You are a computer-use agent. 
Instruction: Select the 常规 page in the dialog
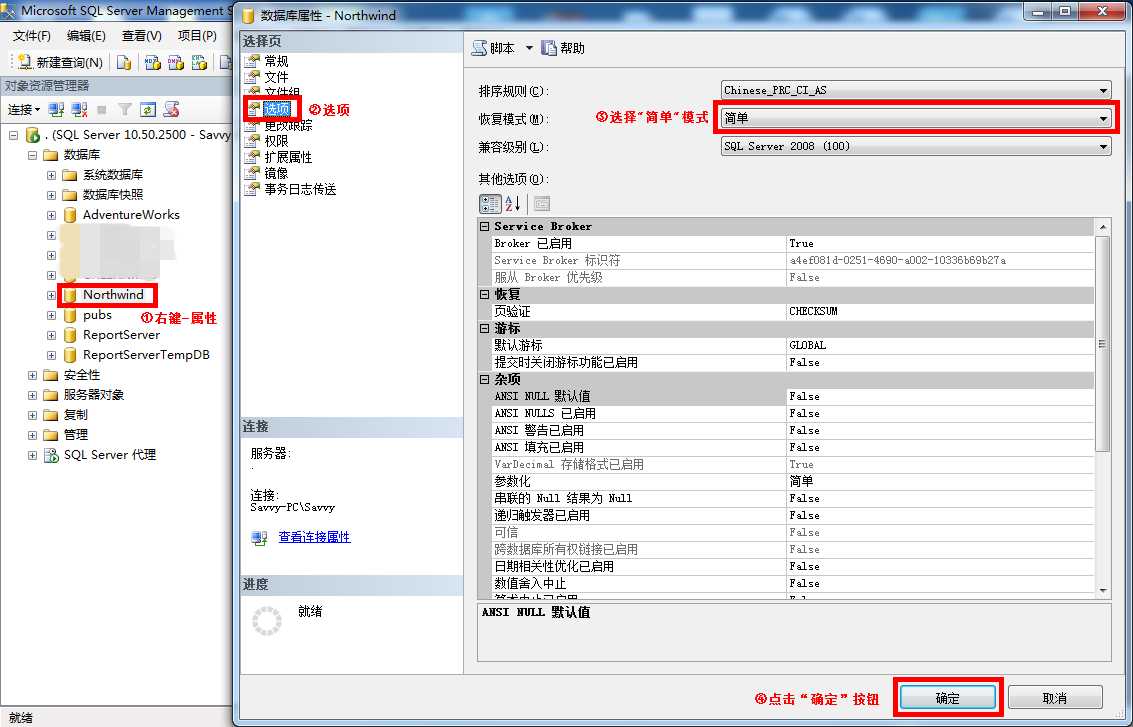(276, 61)
